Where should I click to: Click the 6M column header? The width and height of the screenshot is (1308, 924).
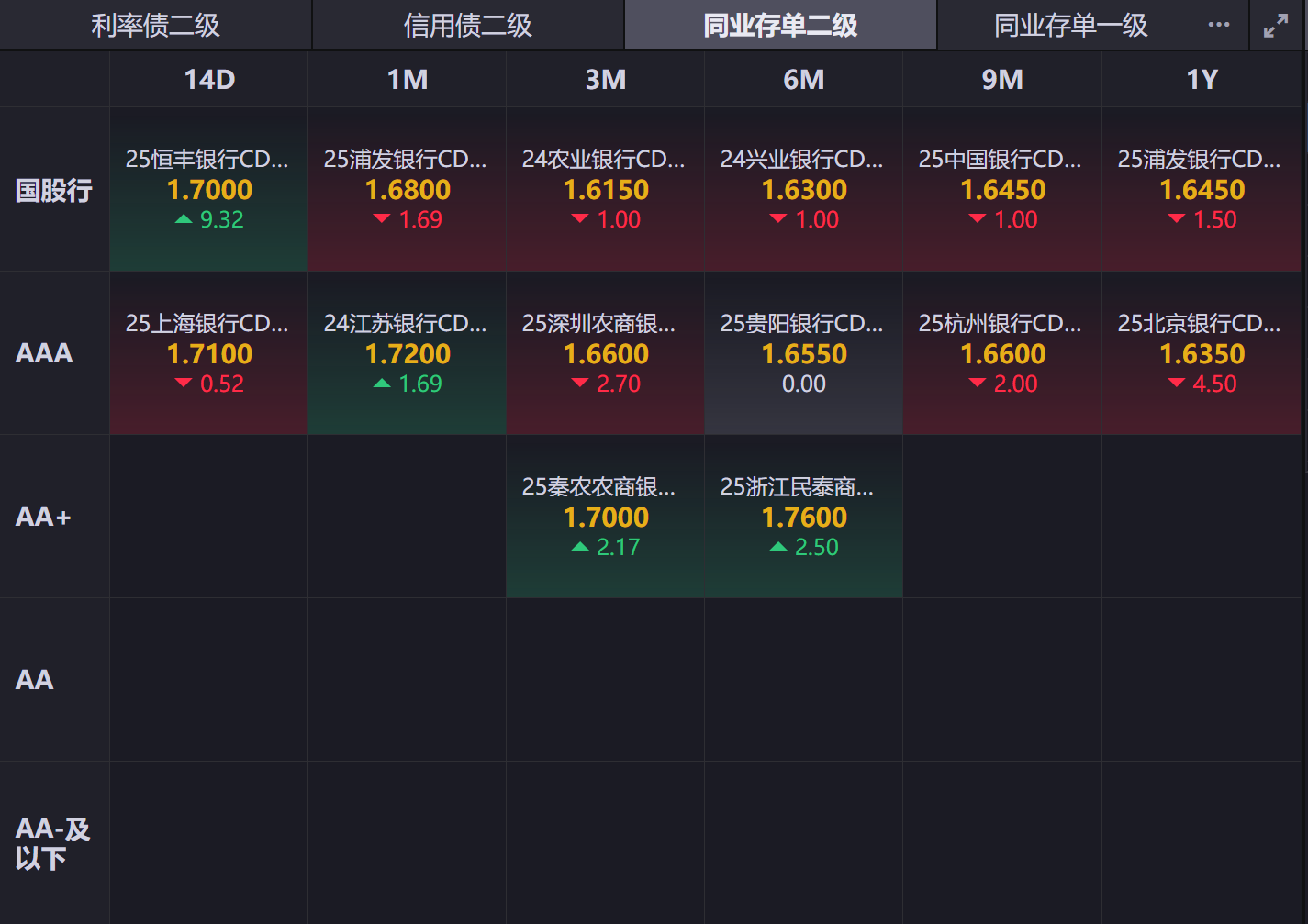point(804,80)
